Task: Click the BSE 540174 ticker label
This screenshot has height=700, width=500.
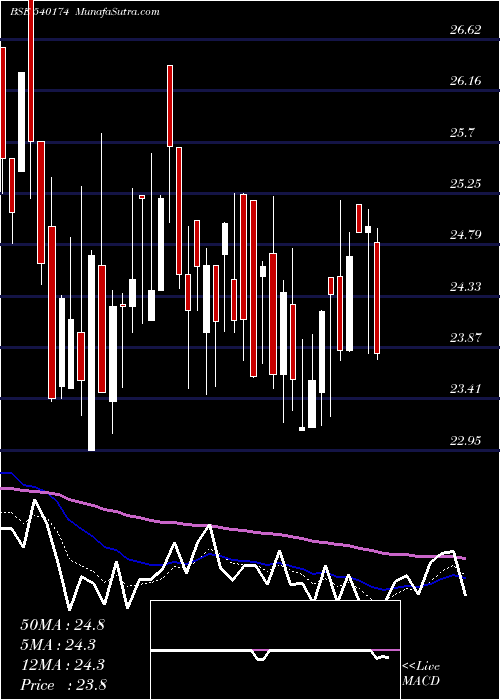Action: [39, 12]
